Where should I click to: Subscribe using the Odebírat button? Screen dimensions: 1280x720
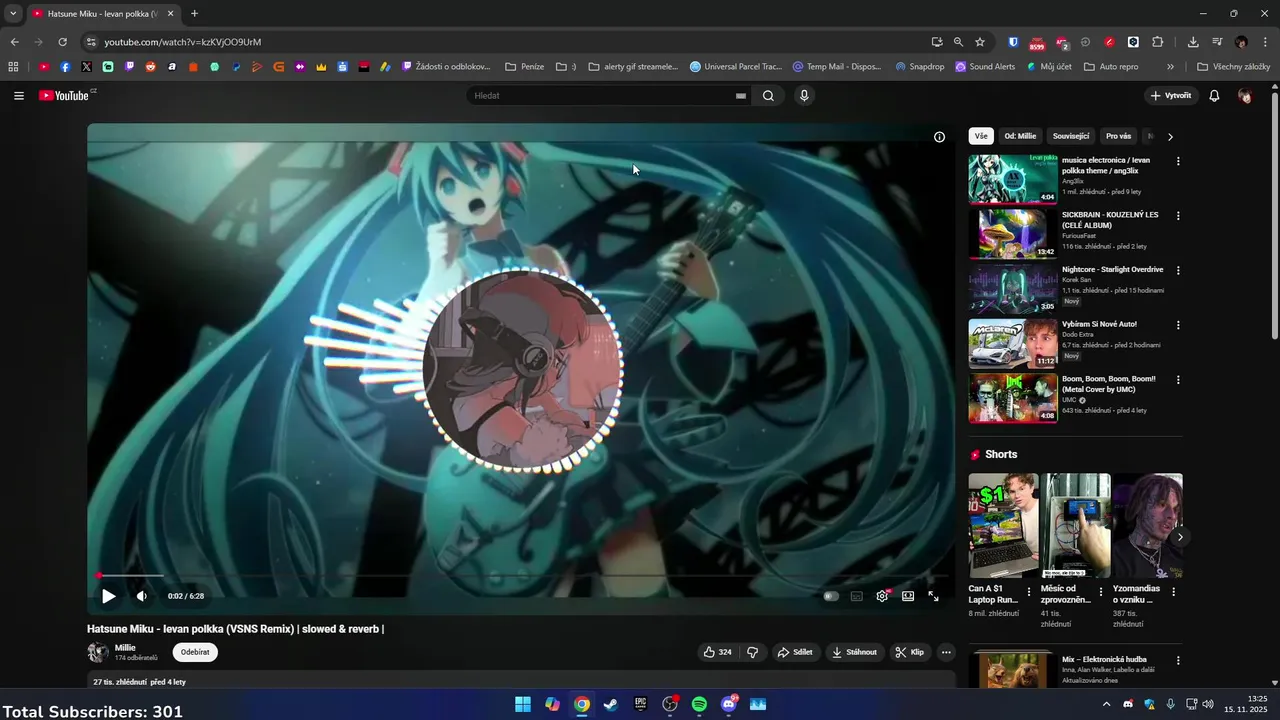click(x=195, y=652)
